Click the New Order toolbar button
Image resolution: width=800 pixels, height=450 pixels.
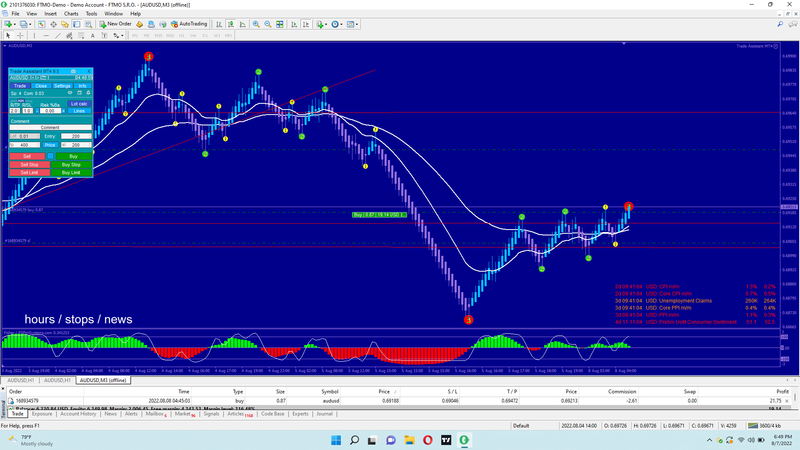117,24
